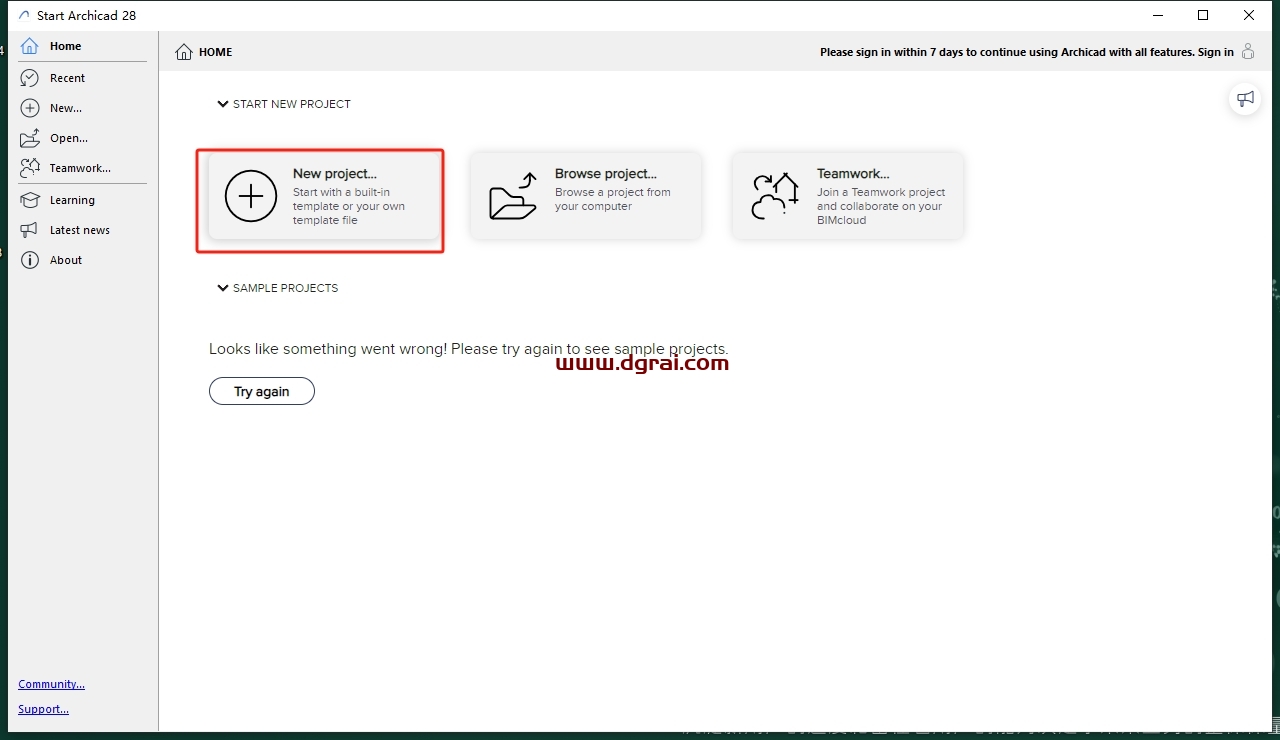Click 'Browse a project from your computer' description

tap(613, 199)
